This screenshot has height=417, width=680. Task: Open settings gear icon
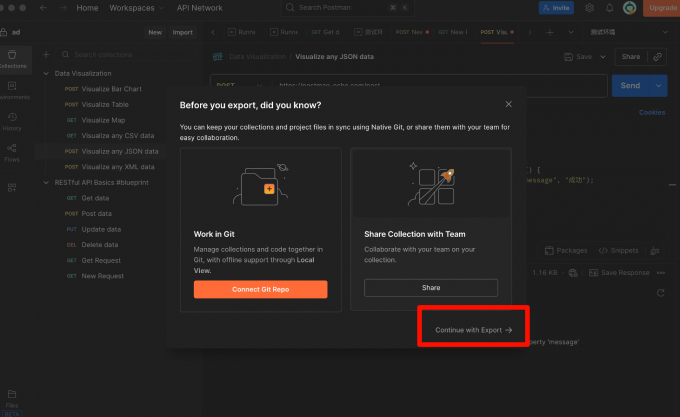[589, 8]
